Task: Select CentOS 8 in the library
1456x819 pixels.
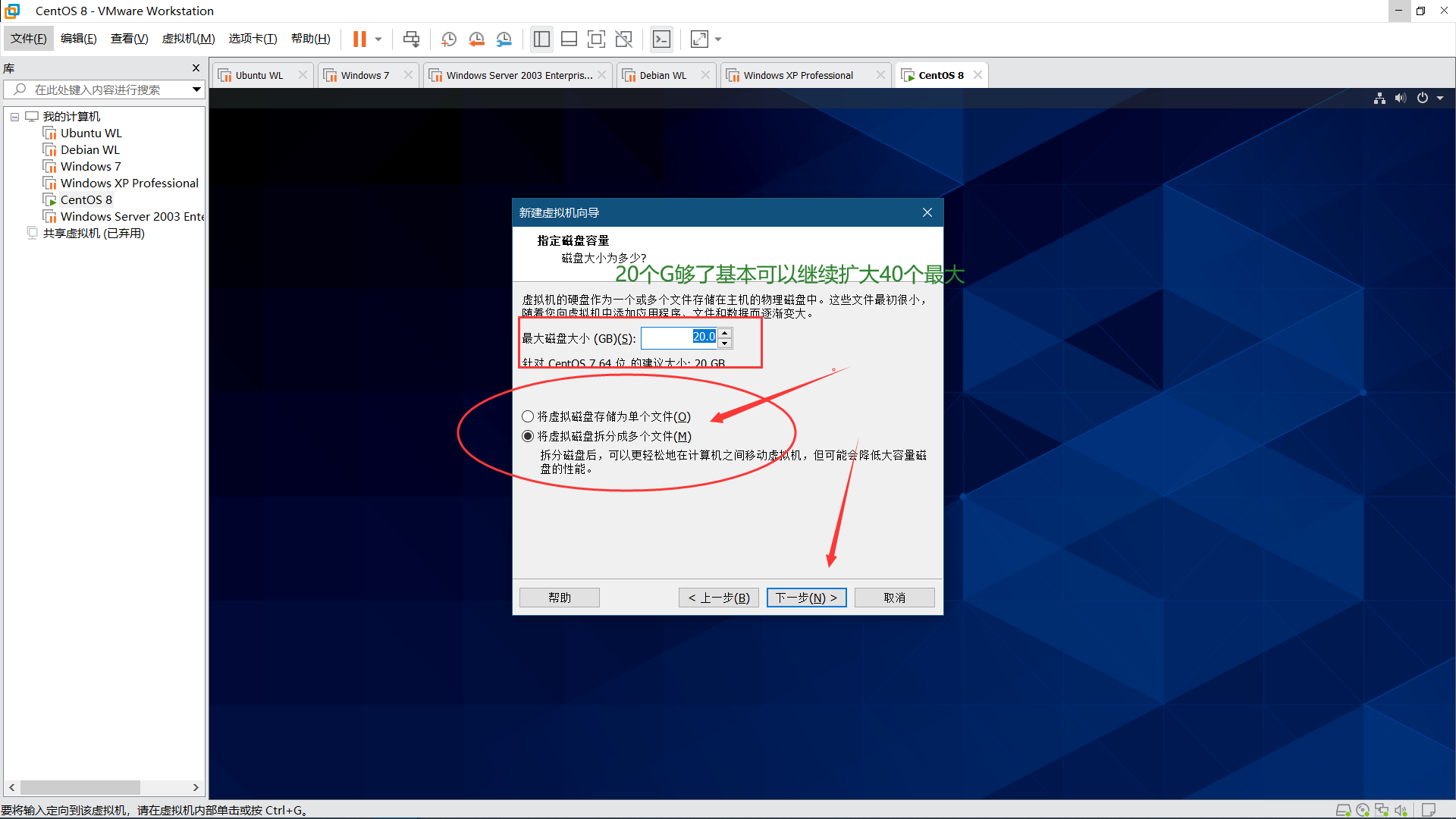Action: coord(86,200)
